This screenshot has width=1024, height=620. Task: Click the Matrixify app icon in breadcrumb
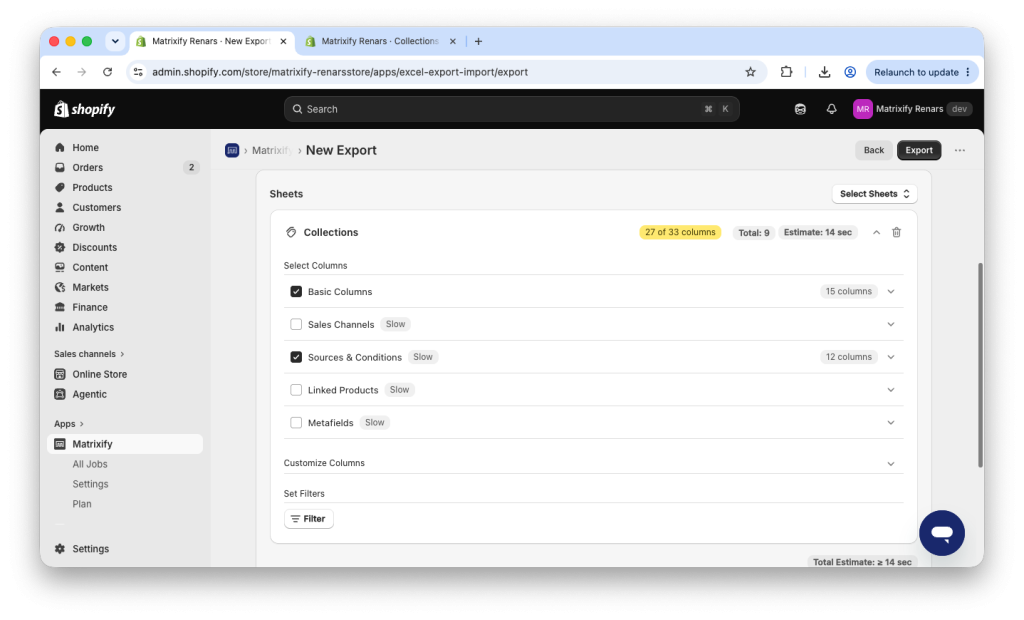coord(232,150)
